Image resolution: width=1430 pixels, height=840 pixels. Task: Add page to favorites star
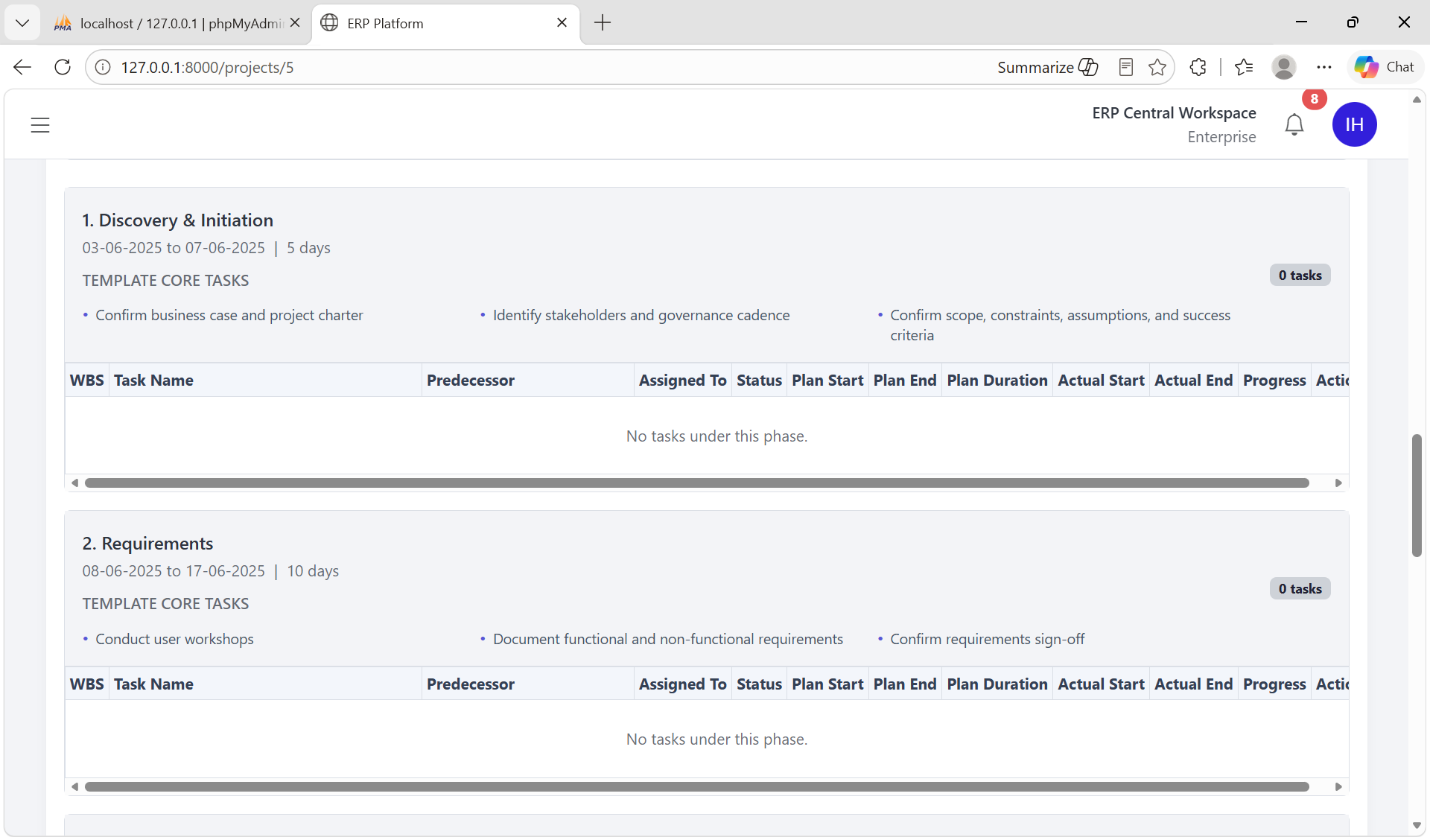(x=1157, y=67)
